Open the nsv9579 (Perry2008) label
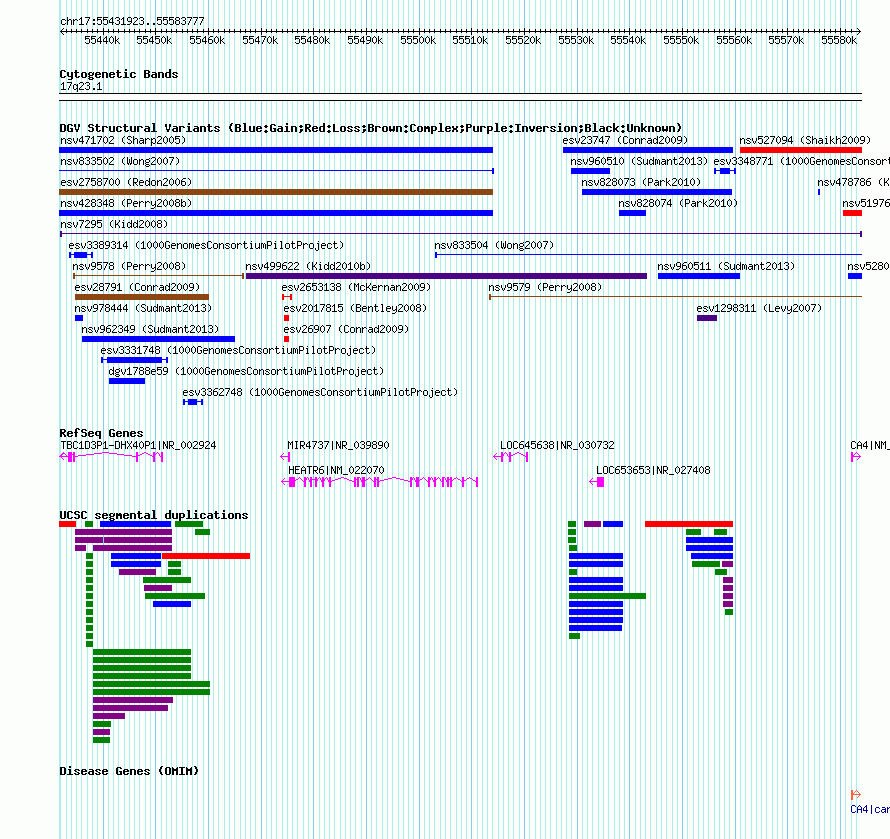 545,287
